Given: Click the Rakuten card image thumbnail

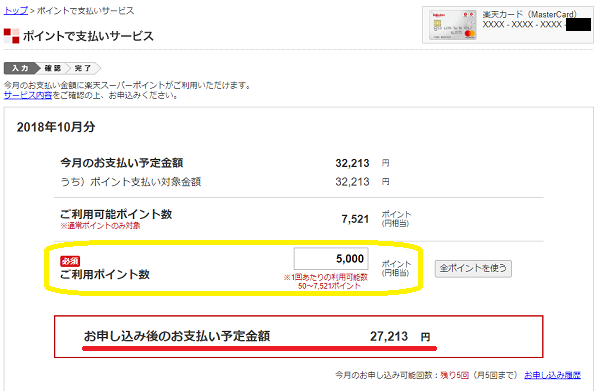Looking at the screenshot, I should (453, 25).
